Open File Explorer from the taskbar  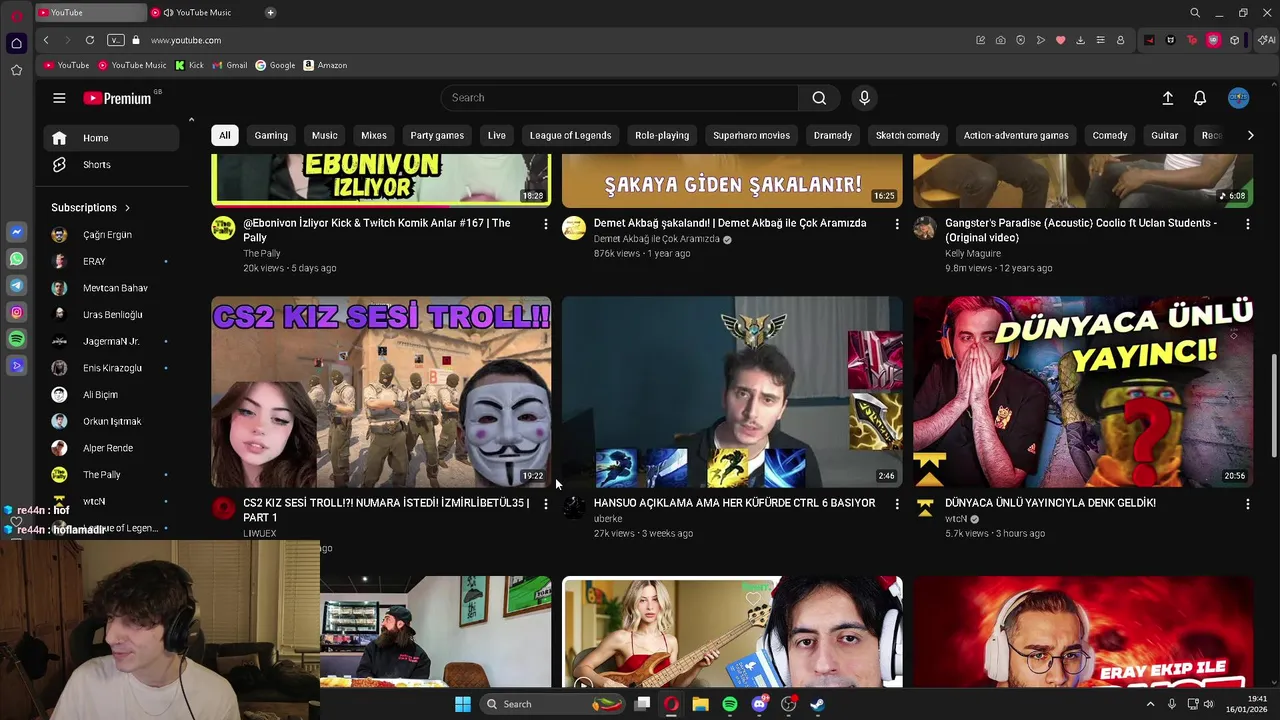[700, 704]
